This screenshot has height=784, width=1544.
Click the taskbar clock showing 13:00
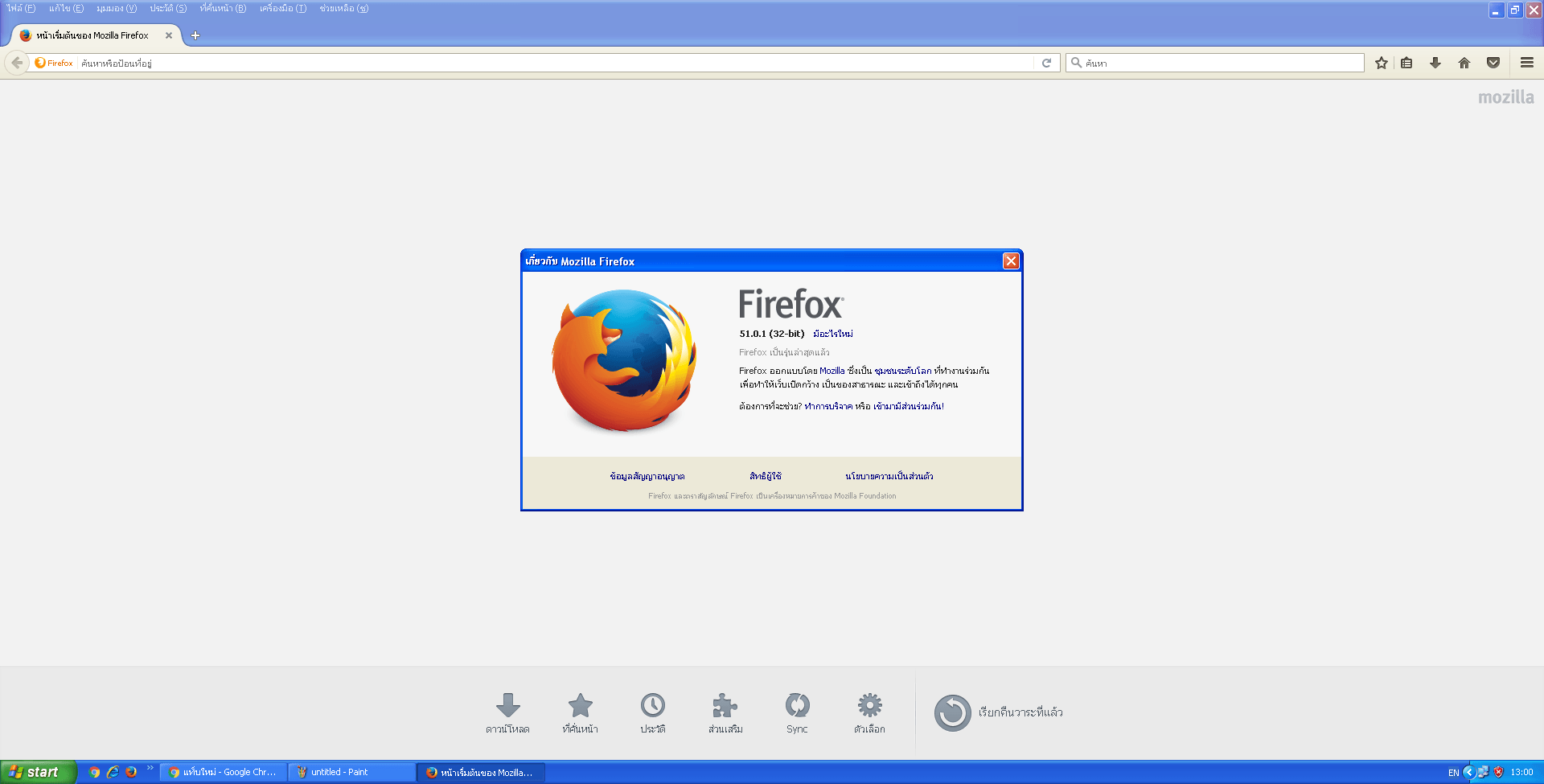tap(1521, 772)
